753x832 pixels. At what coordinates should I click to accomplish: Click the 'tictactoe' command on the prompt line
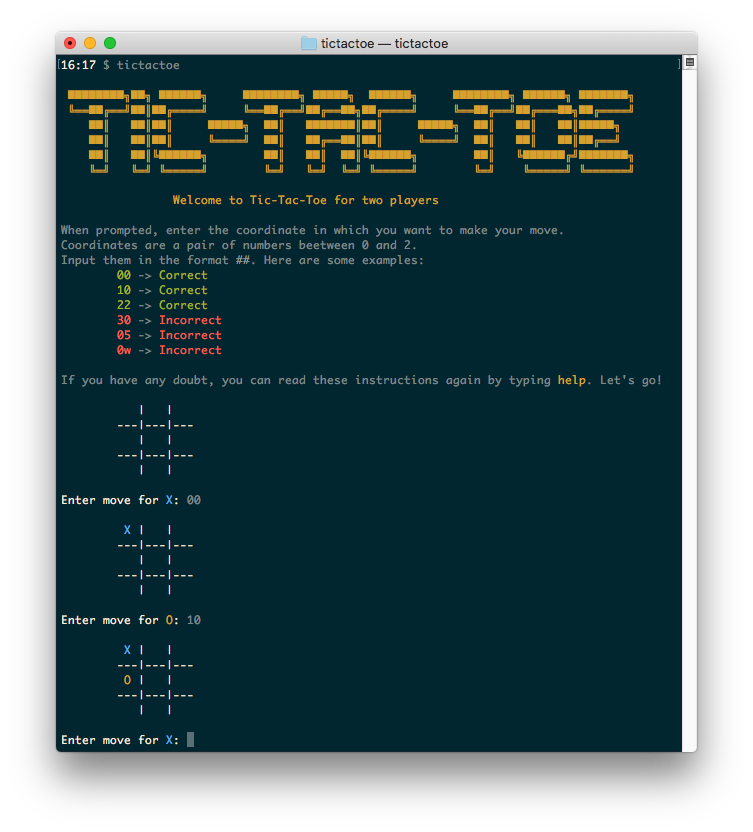click(148, 65)
